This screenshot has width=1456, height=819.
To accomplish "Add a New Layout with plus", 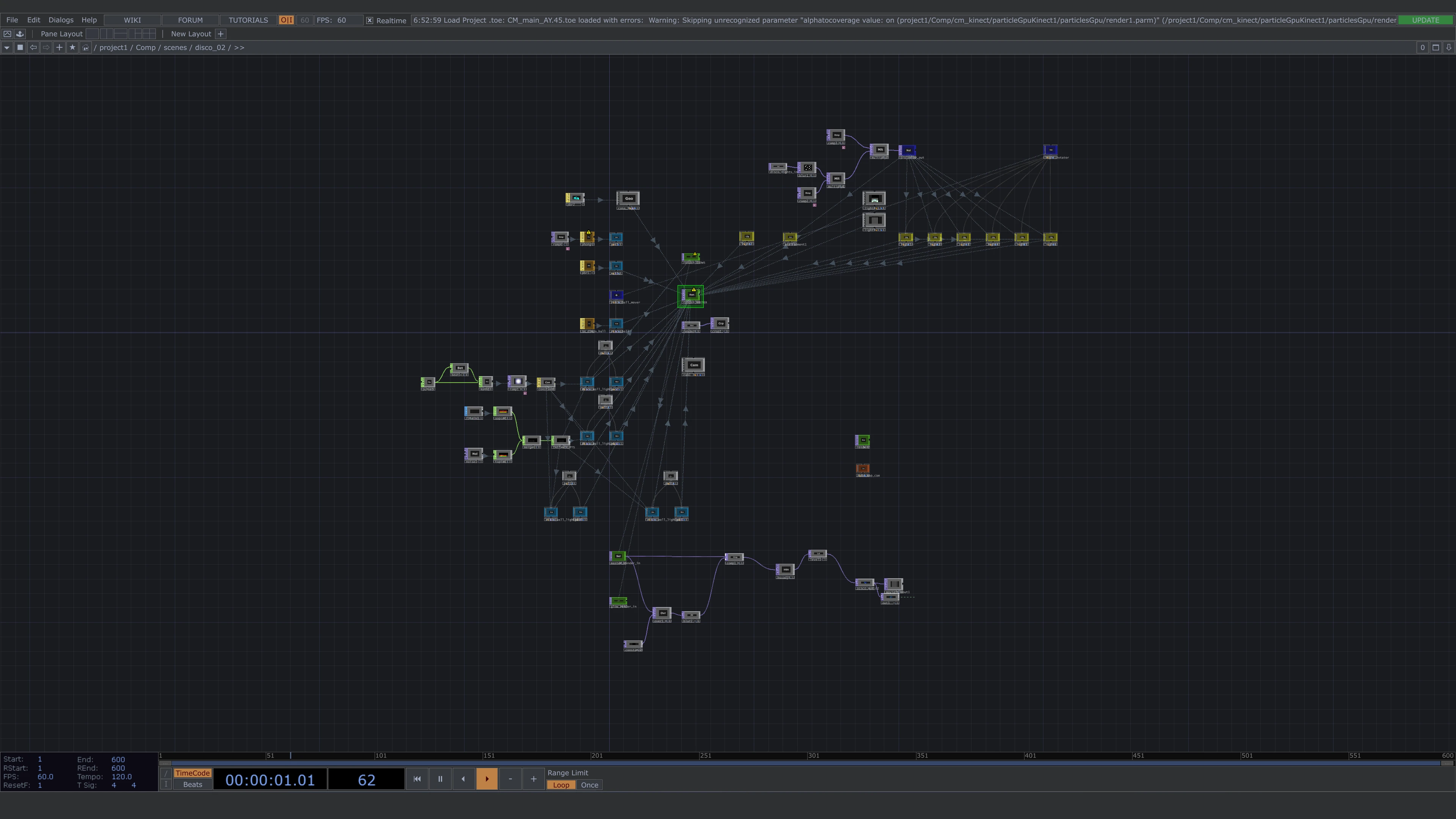I will [221, 34].
